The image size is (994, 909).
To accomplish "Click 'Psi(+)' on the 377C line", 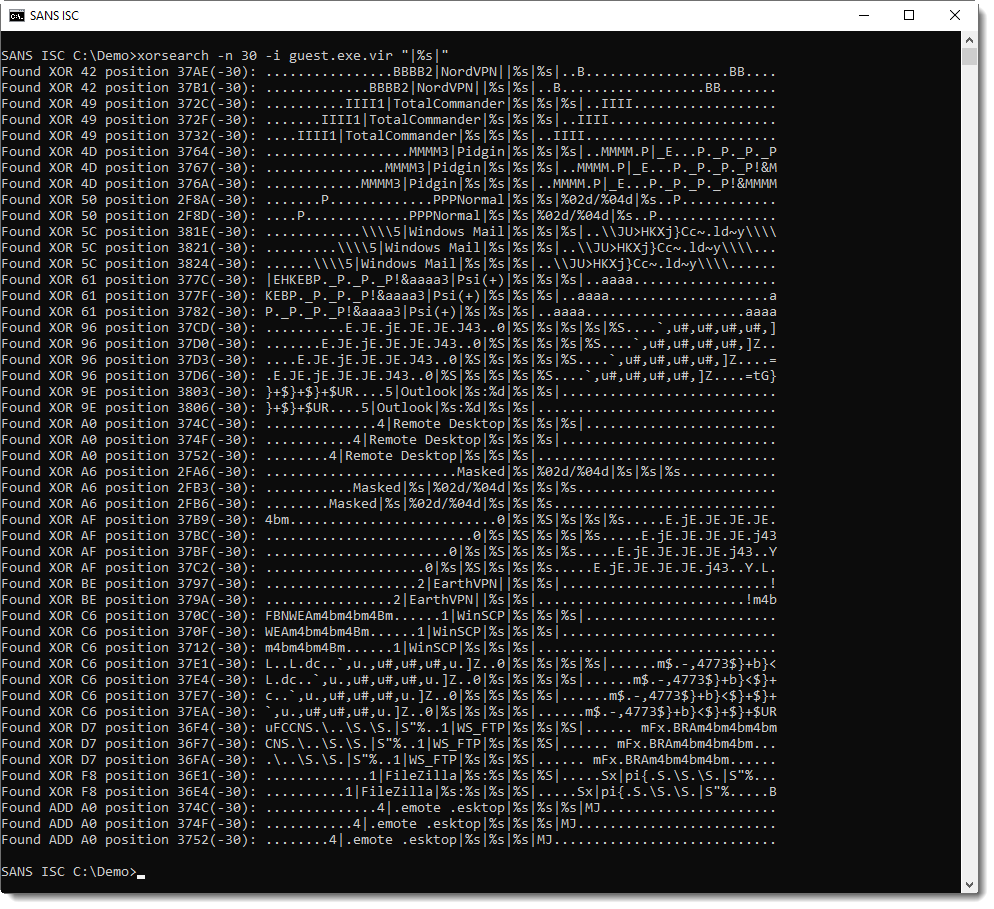I will (x=481, y=280).
